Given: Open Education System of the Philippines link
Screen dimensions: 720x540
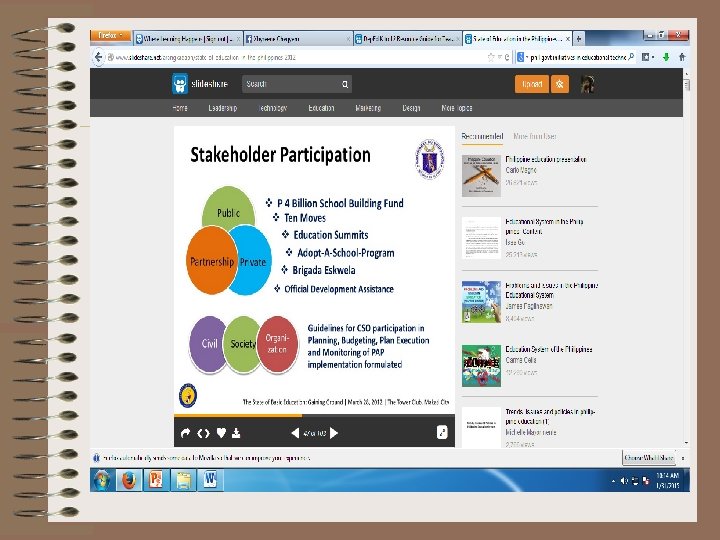Looking at the screenshot, I should 549,349.
